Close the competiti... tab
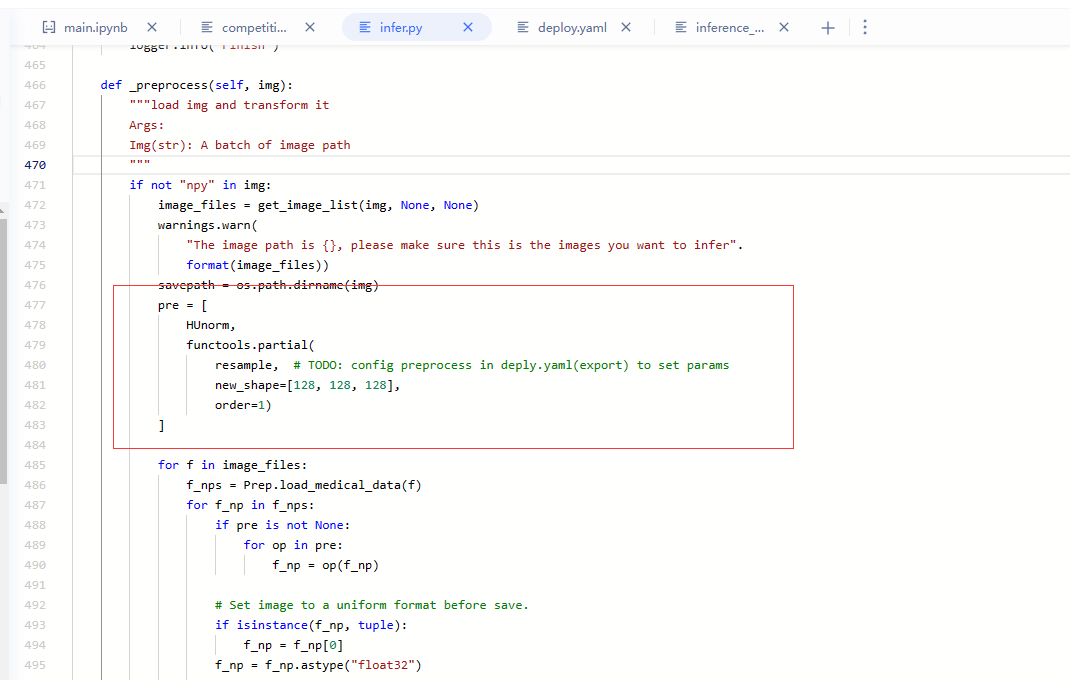The width and height of the screenshot is (1070, 680). 310,27
